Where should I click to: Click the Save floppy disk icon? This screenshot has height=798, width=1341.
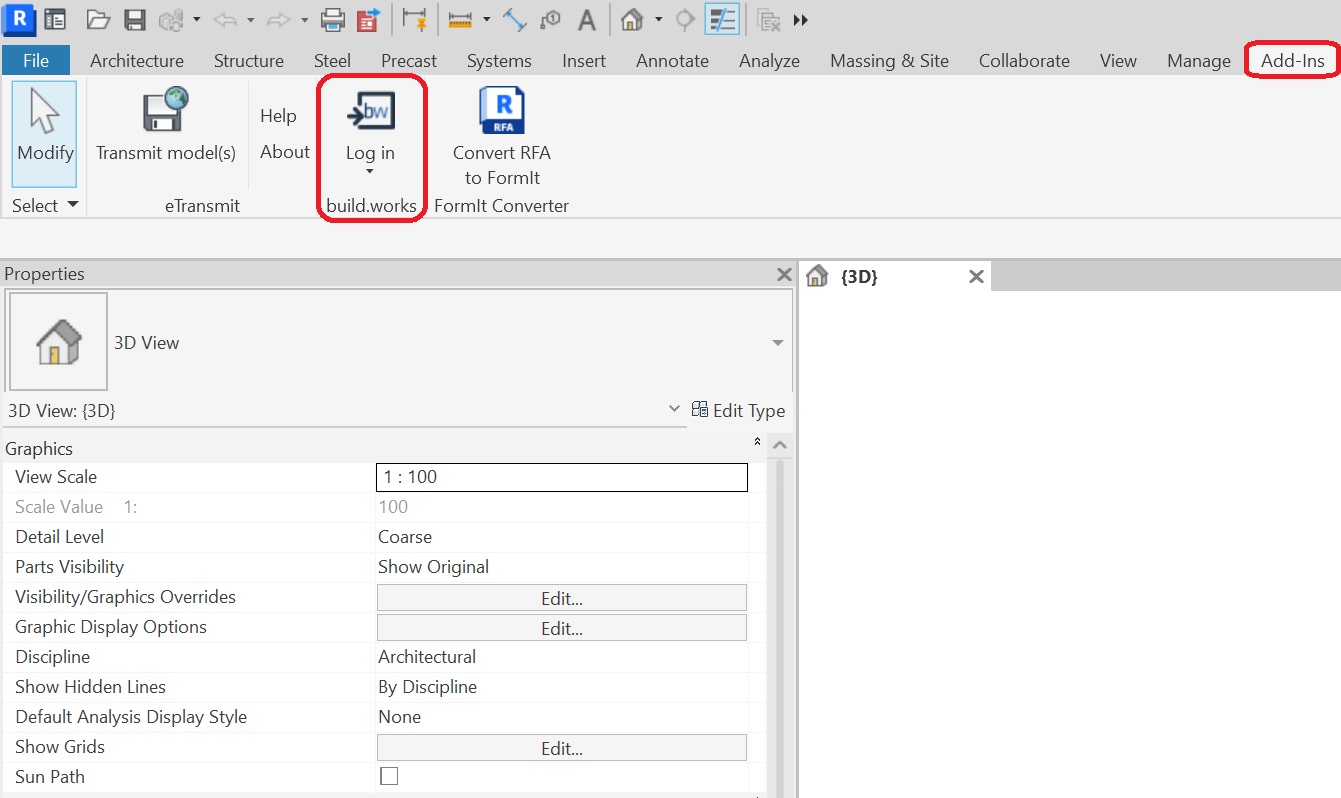click(x=134, y=19)
